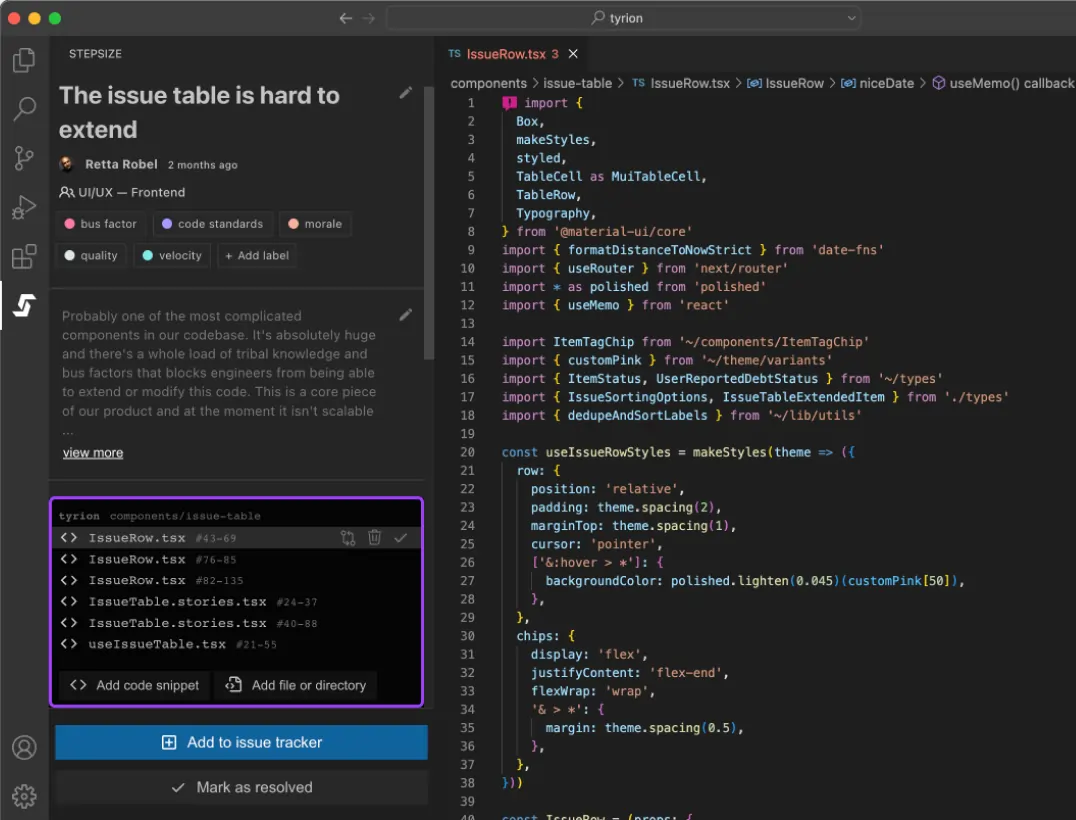Select the Stepsize icon in activity bar

click(24, 306)
